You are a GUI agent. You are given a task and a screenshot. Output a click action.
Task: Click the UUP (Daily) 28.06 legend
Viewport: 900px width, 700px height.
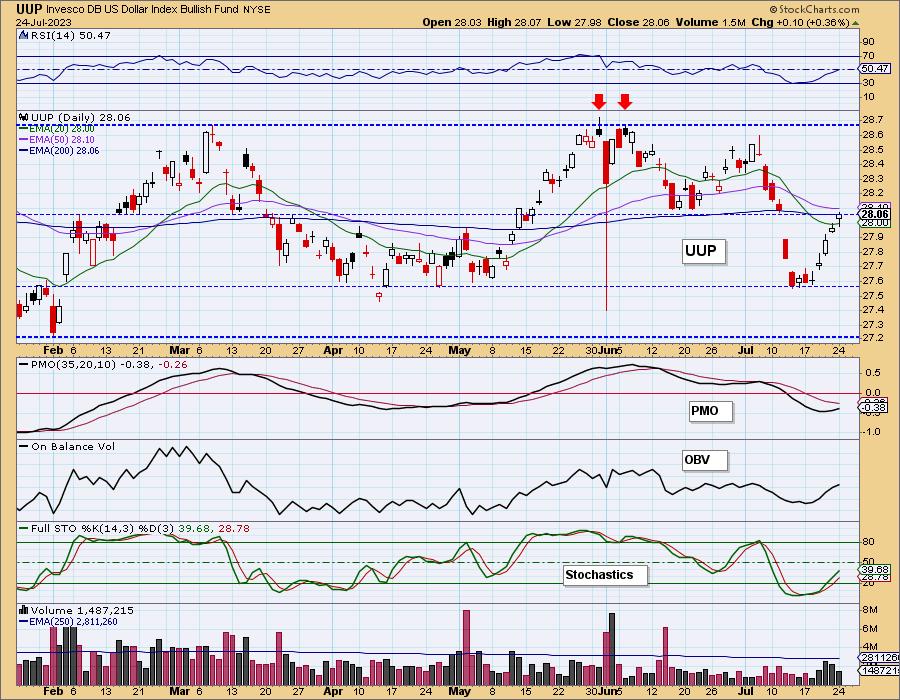pyautogui.click(x=81, y=117)
